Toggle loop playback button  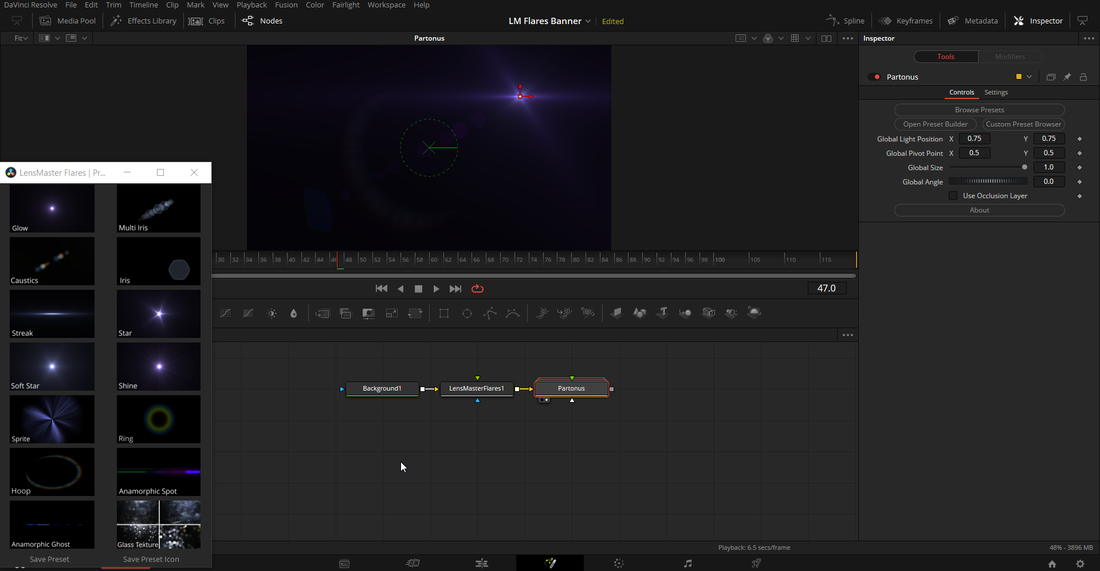tap(477, 289)
